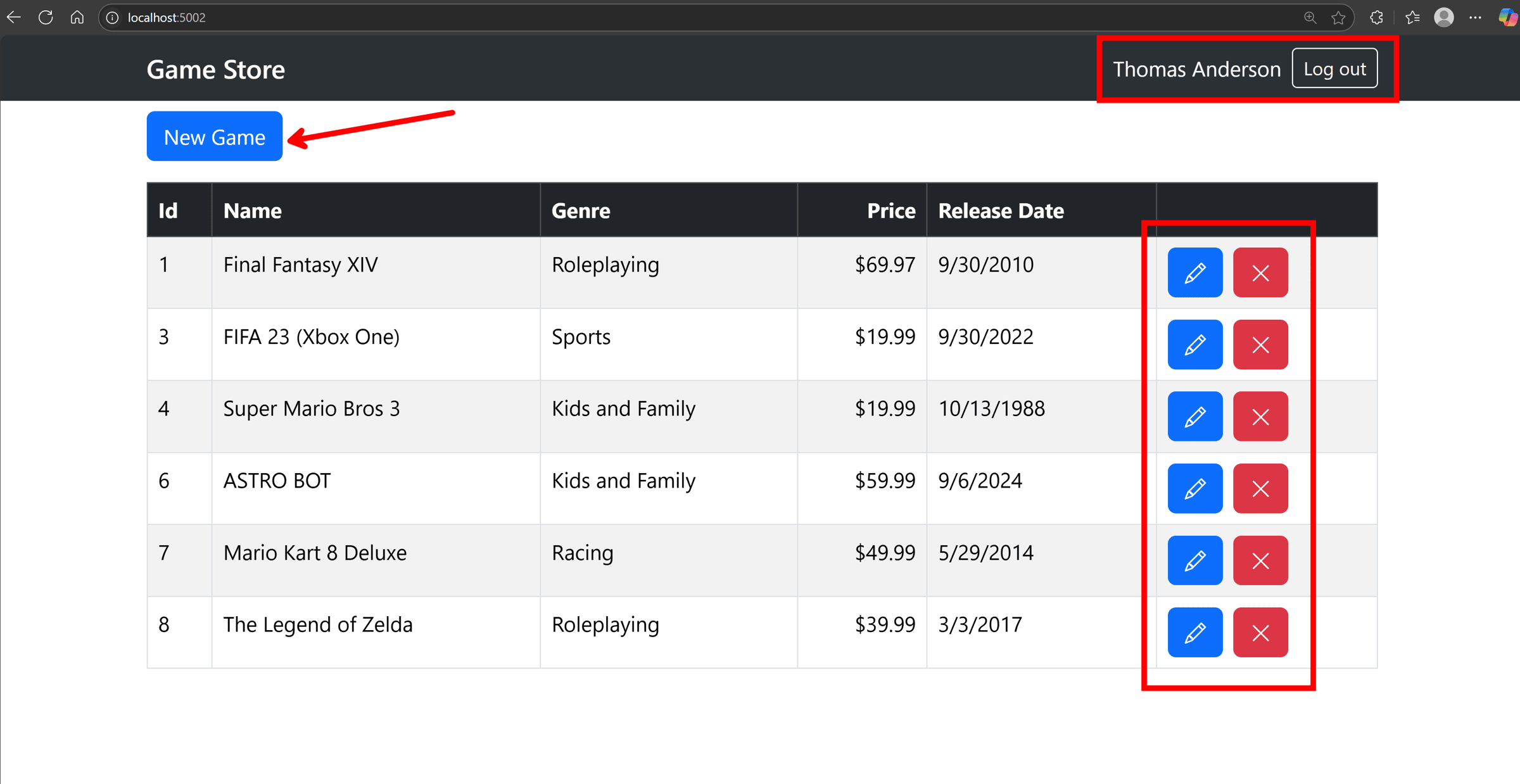
Task: Open the browser extensions puzzle icon
Action: click(x=1376, y=17)
